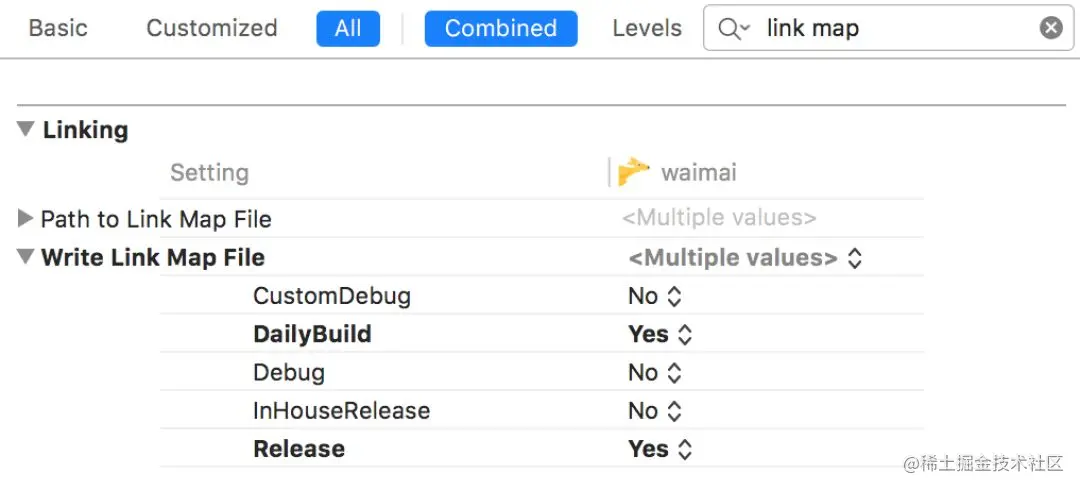Image resolution: width=1080 pixels, height=490 pixels.
Task: Select the Release configuration row label
Action: [x=299, y=449]
